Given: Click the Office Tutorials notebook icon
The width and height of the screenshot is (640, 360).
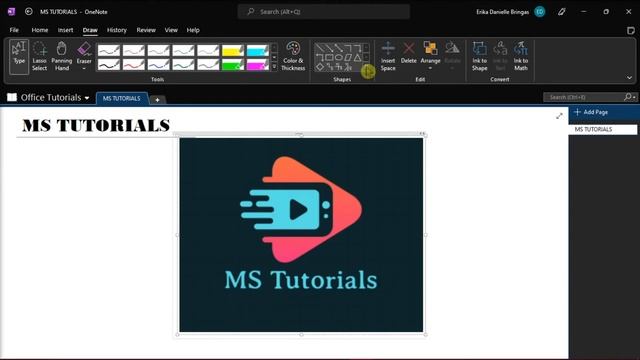Looking at the screenshot, I should coord(12,97).
